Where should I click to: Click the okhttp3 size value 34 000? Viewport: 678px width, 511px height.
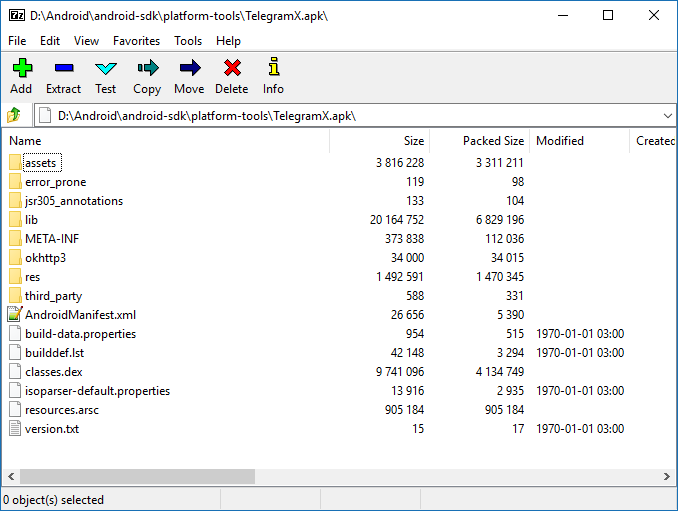[x=407, y=258]
